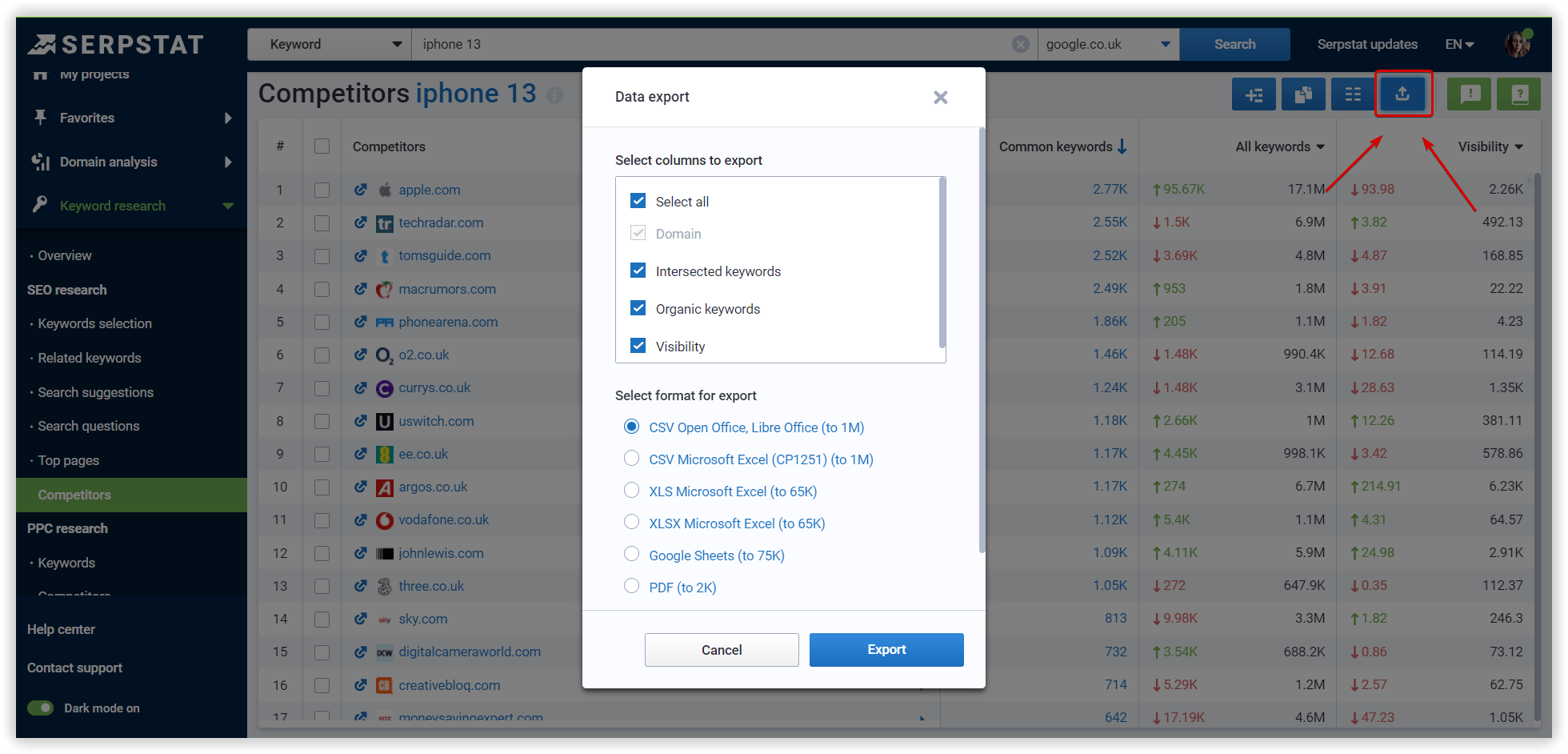
Task: Click the columns list scrollbar in dialog
Action: point(942,263)
